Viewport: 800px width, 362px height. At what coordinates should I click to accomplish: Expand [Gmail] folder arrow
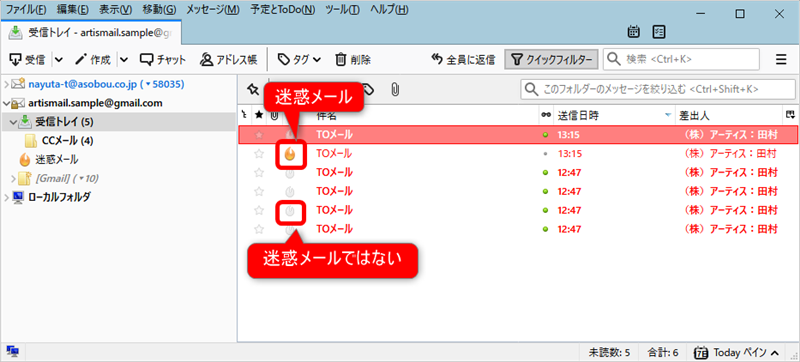[x=13, y=178]
